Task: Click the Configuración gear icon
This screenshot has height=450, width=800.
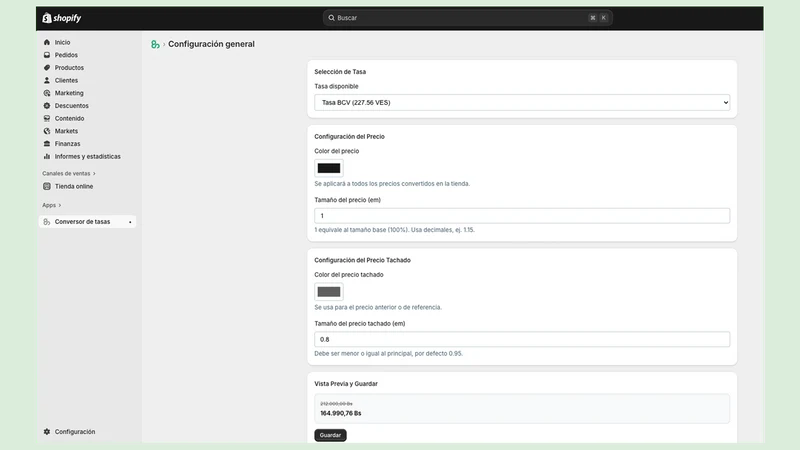Action: [x=47, y=432]
